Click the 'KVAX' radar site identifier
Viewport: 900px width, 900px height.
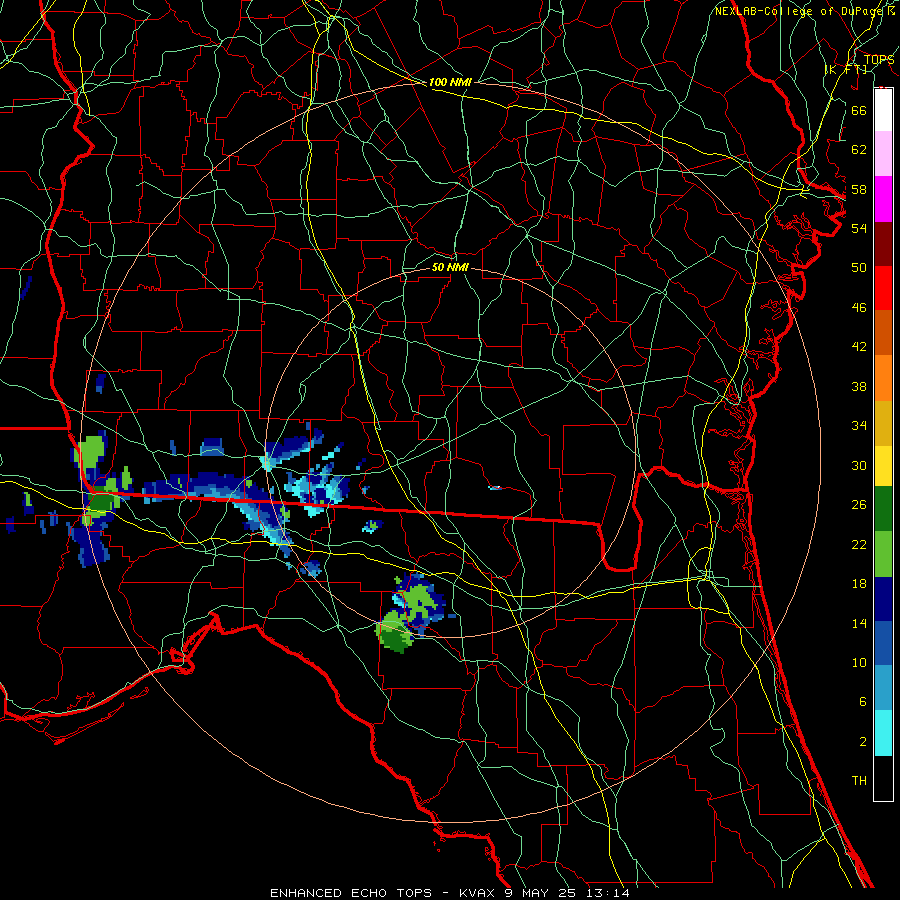click(479, 893)
